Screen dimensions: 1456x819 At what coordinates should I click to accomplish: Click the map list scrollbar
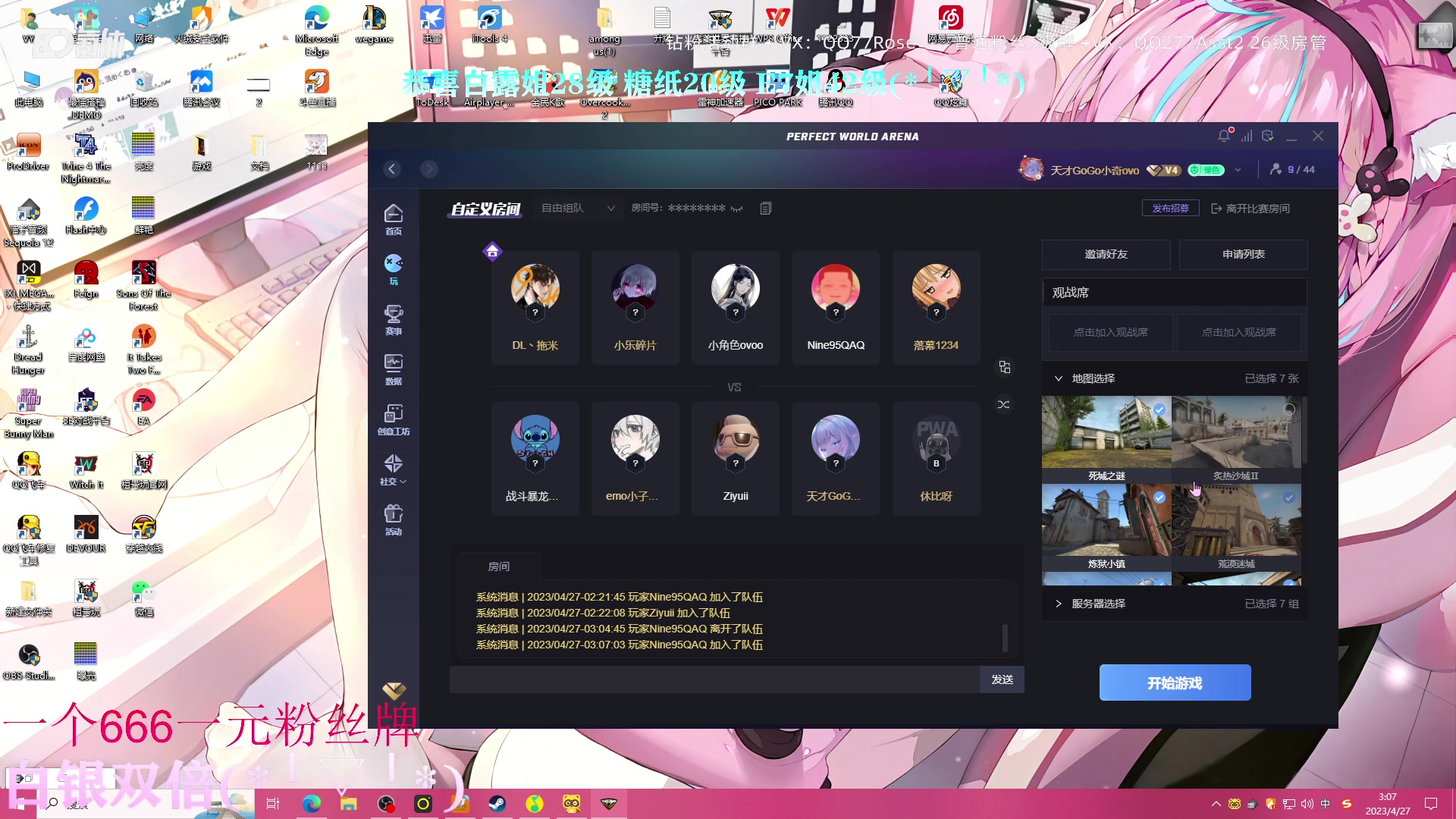click(1304, 431)
